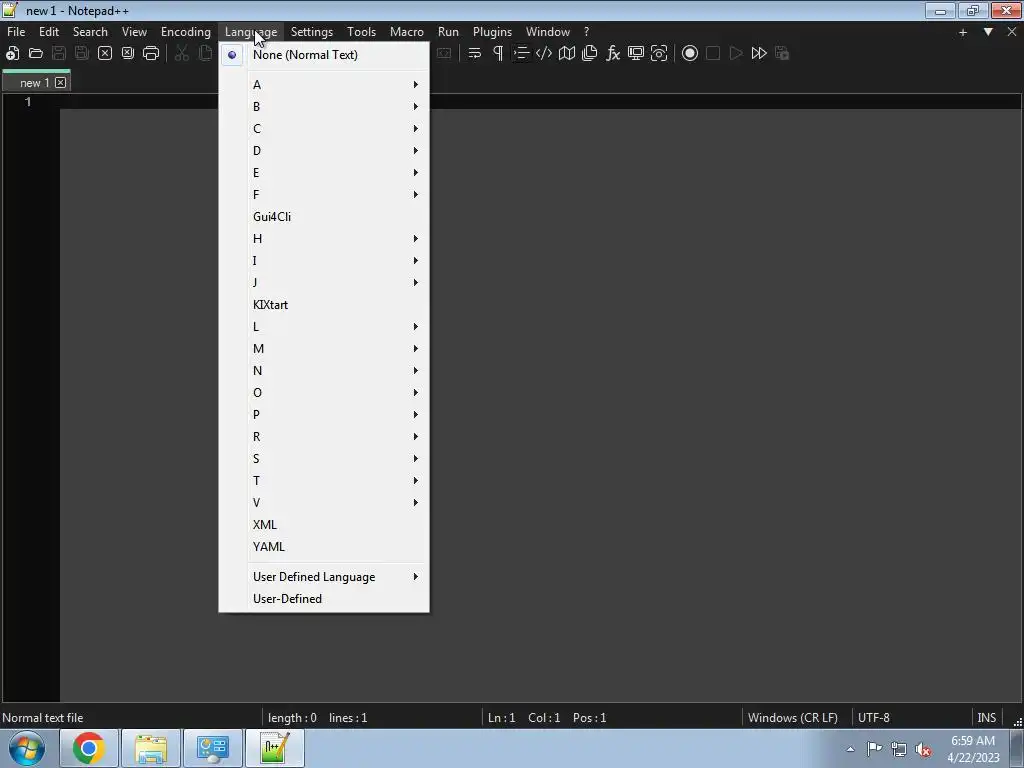Click the Playback macro play icon

pos(736,54)
